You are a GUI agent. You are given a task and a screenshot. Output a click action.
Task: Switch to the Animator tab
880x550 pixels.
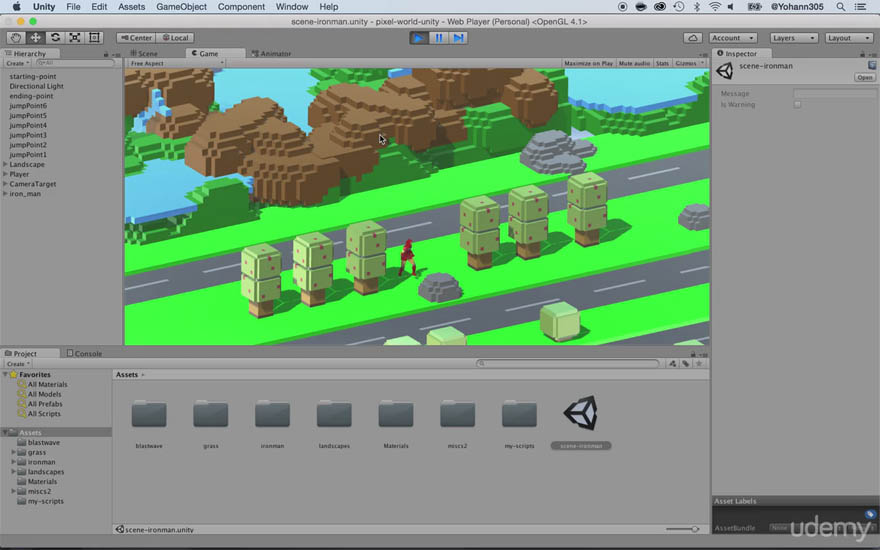272,53
